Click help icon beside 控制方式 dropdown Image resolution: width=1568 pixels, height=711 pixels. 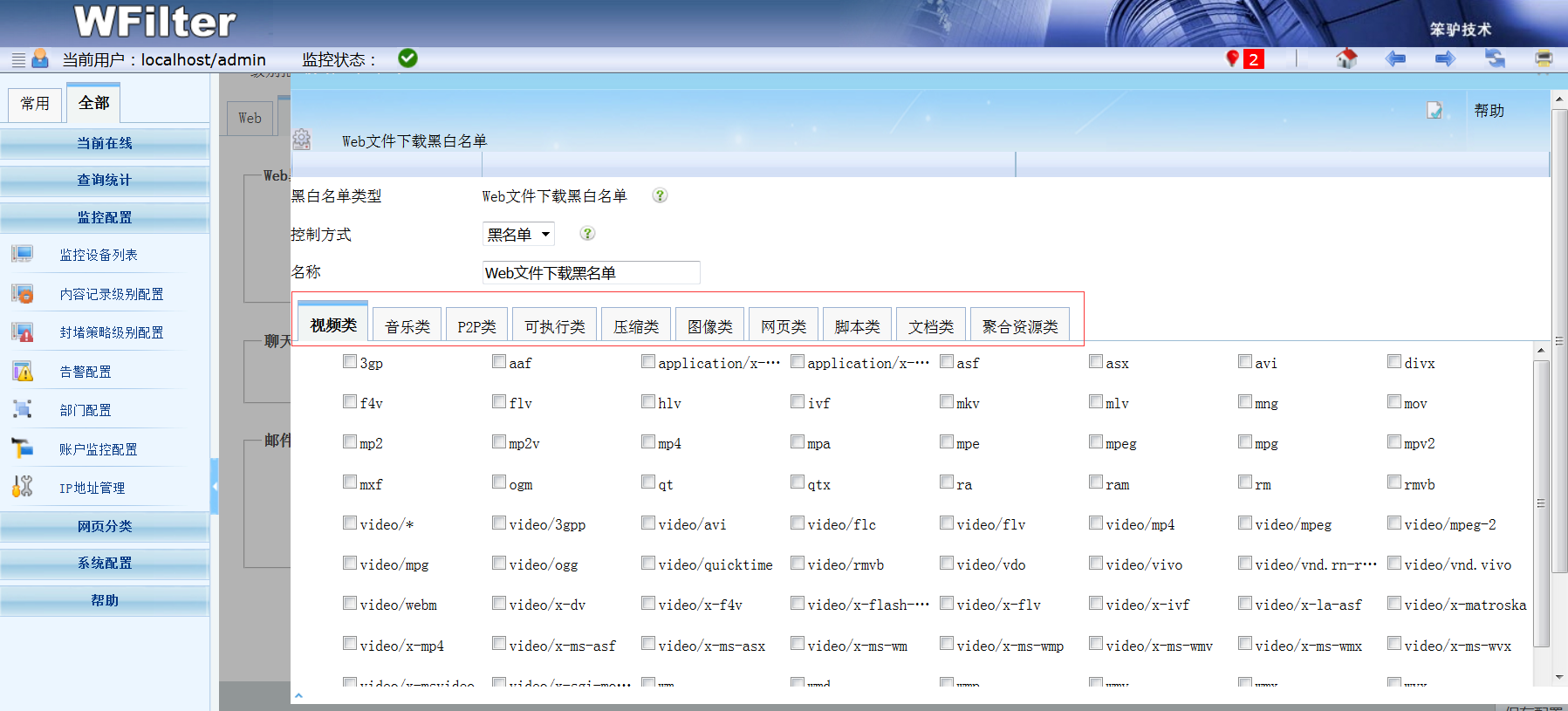(587, 234)
